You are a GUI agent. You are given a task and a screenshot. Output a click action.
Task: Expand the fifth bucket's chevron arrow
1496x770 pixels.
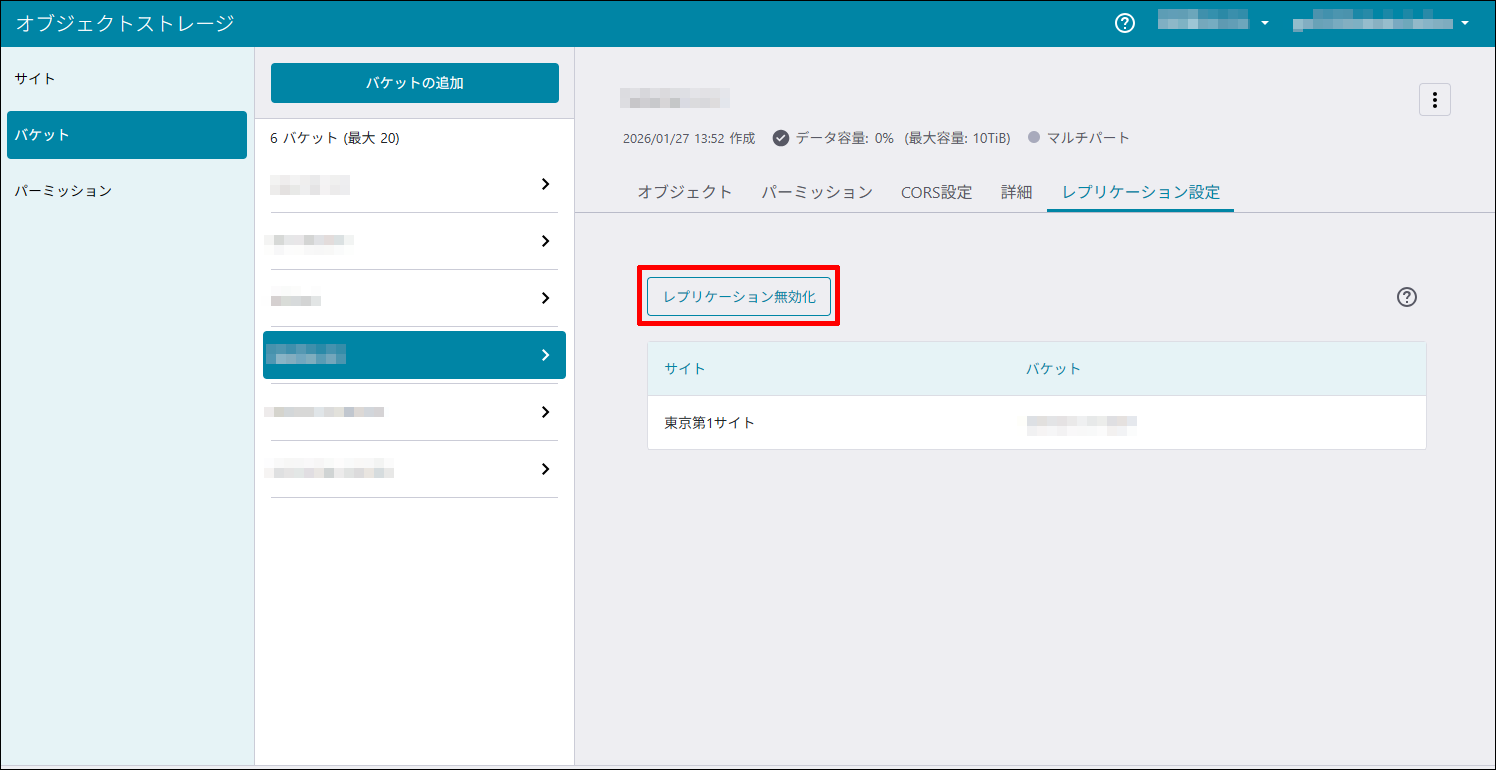coord(545,412)
